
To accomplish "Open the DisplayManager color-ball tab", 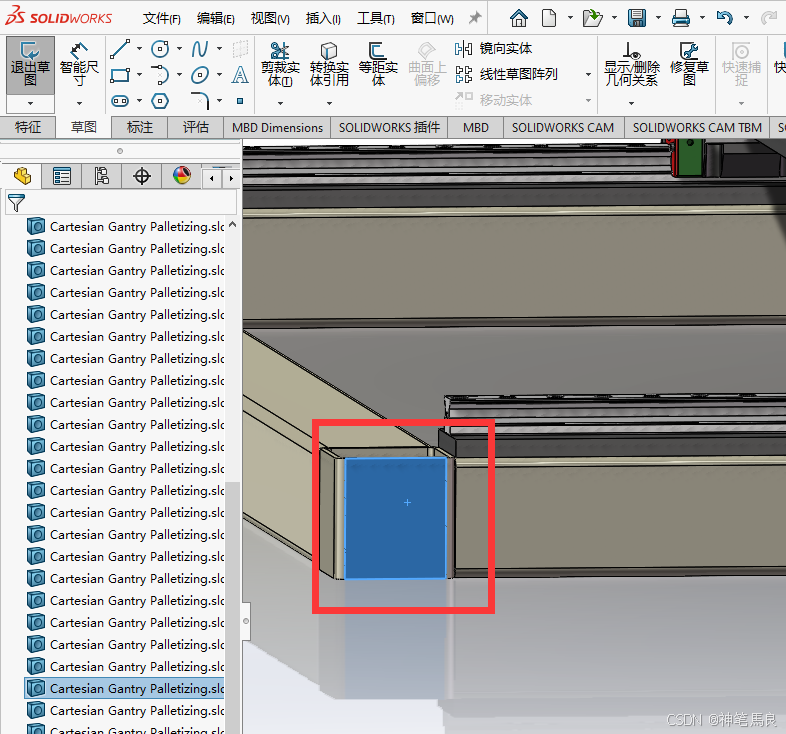I will (x=181, y=176).
